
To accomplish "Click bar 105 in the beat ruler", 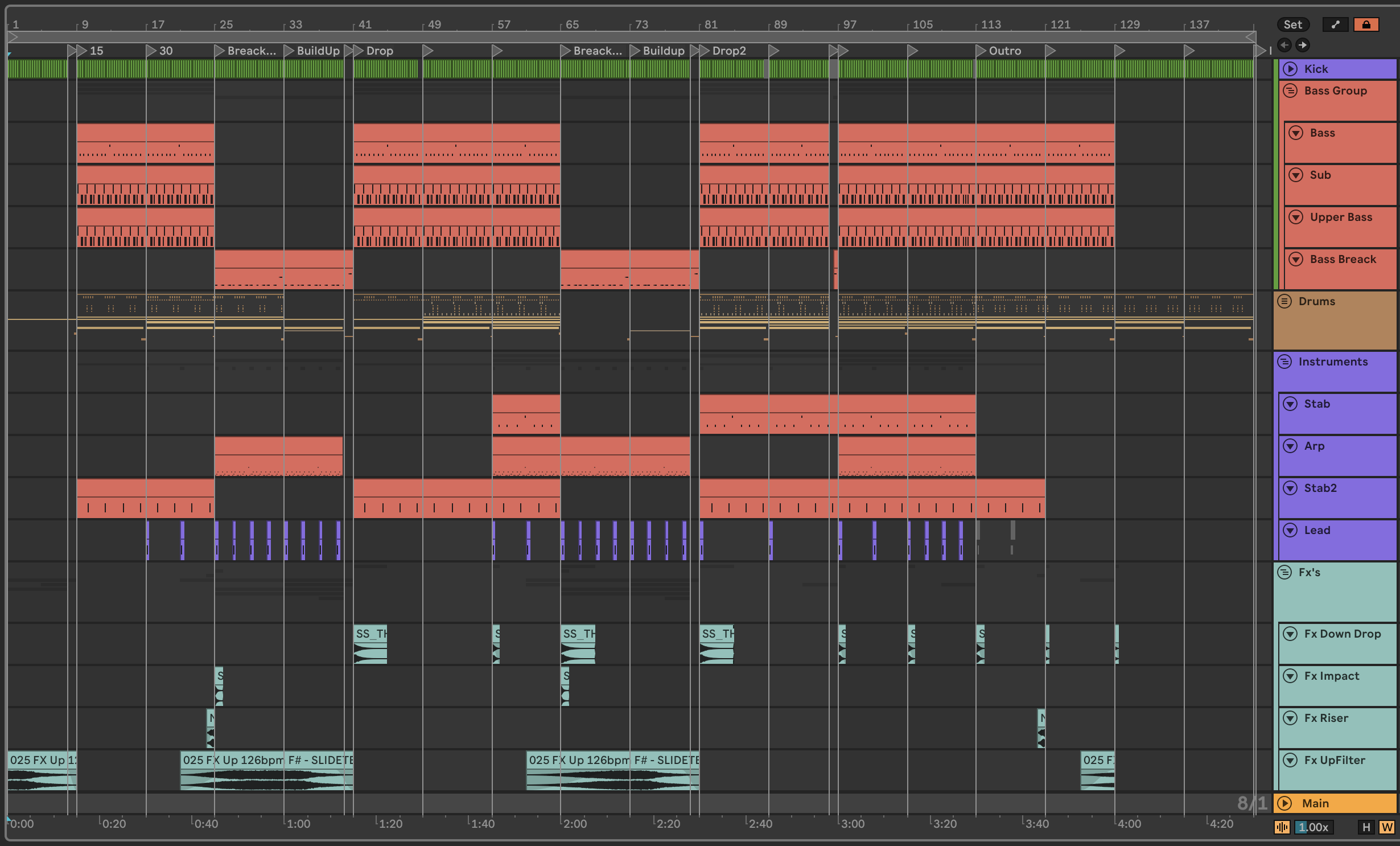I will click(x=922, y=24).
